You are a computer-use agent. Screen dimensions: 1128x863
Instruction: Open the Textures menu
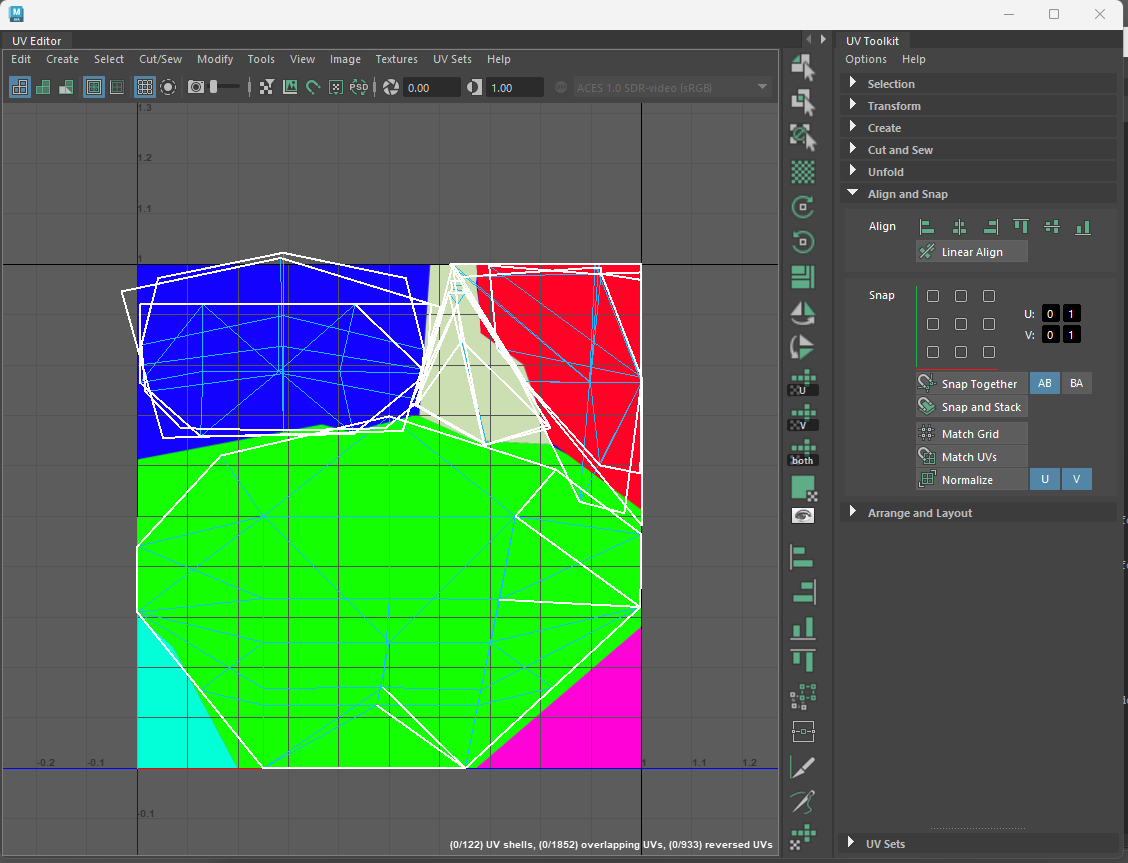point(396,59)
